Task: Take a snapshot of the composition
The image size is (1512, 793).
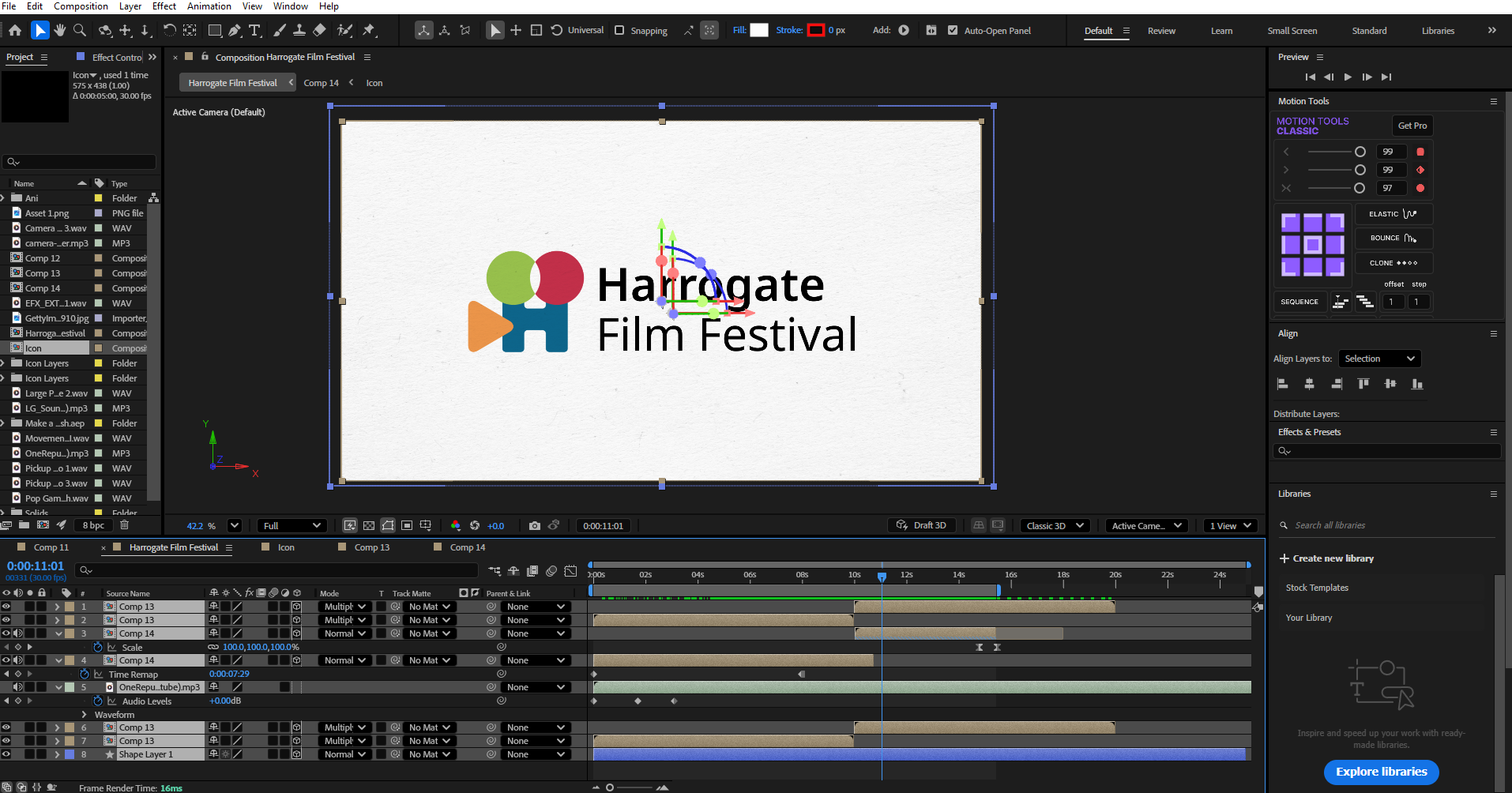Action: [535, 524]
